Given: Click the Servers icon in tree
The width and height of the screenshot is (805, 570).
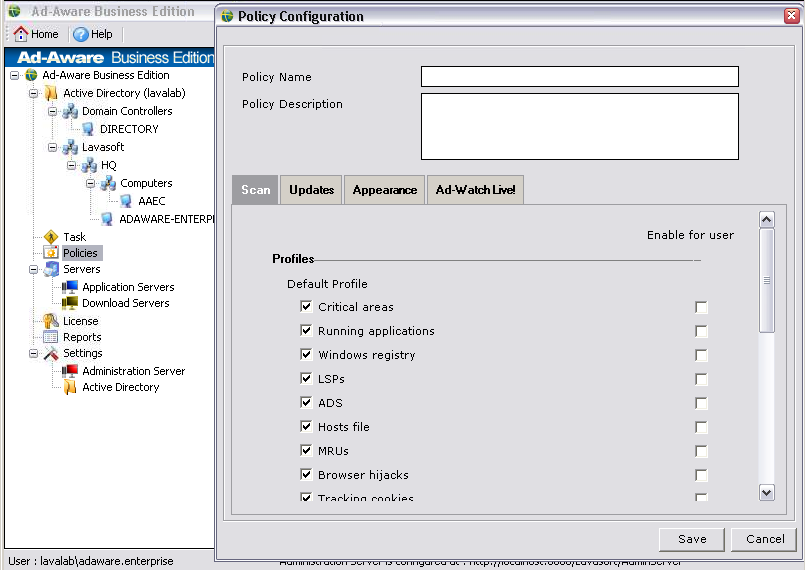Looking at the screenshot, I should point(51,269).
